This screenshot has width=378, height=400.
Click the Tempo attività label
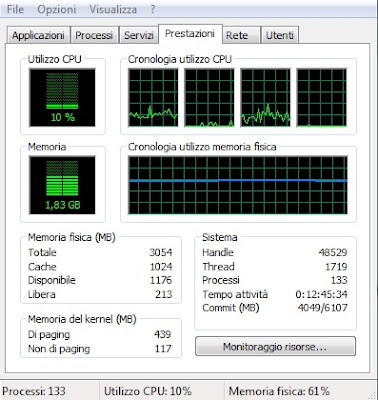pos(235,294)
